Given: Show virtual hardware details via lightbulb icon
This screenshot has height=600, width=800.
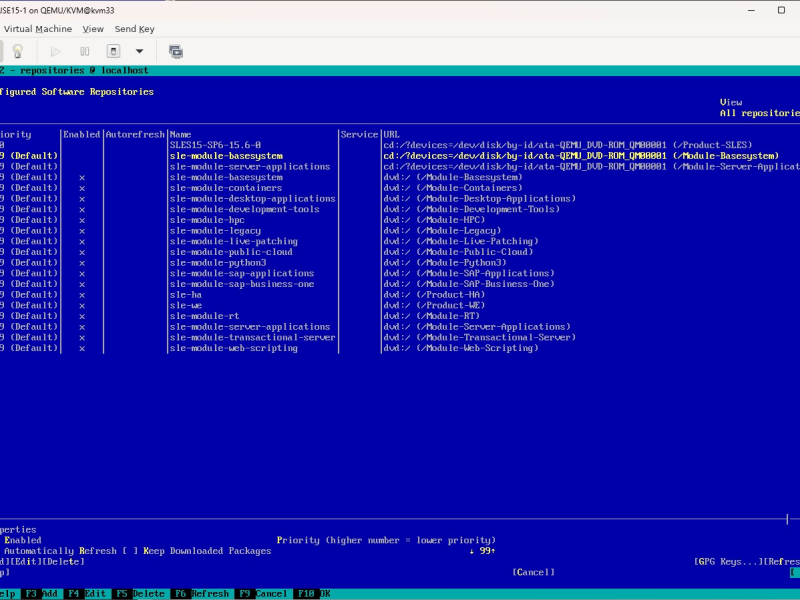Looking at the screenshot, I should [18, 52].
